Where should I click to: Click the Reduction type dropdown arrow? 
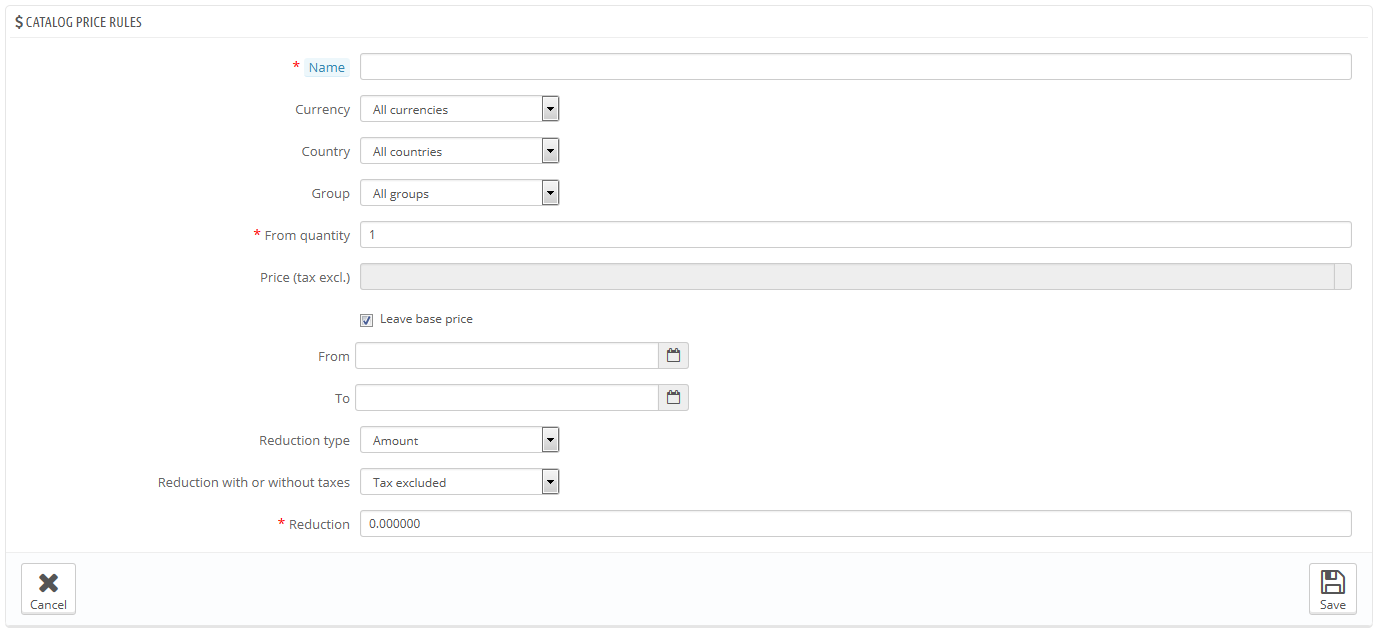[549, 439]
